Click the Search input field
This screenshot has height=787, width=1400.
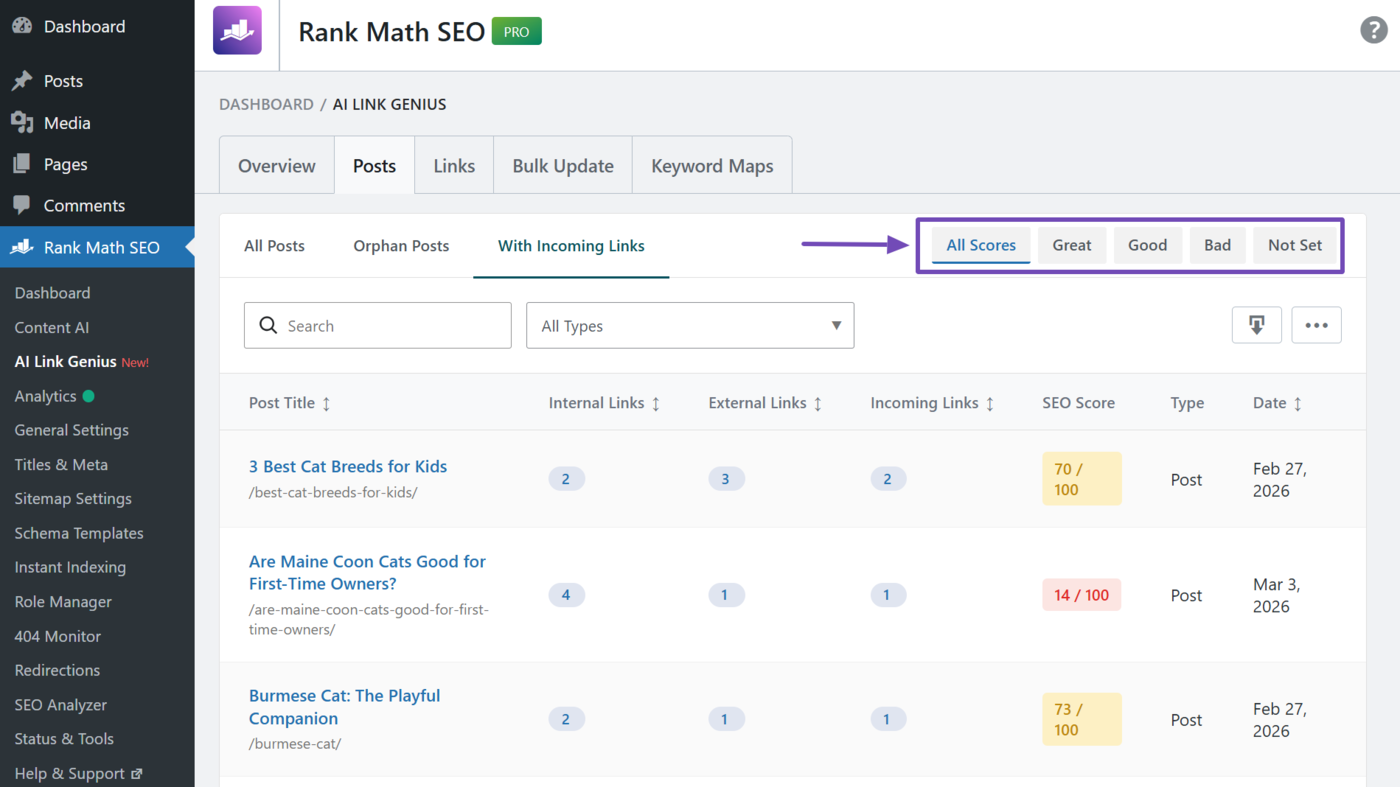(378, 325)
